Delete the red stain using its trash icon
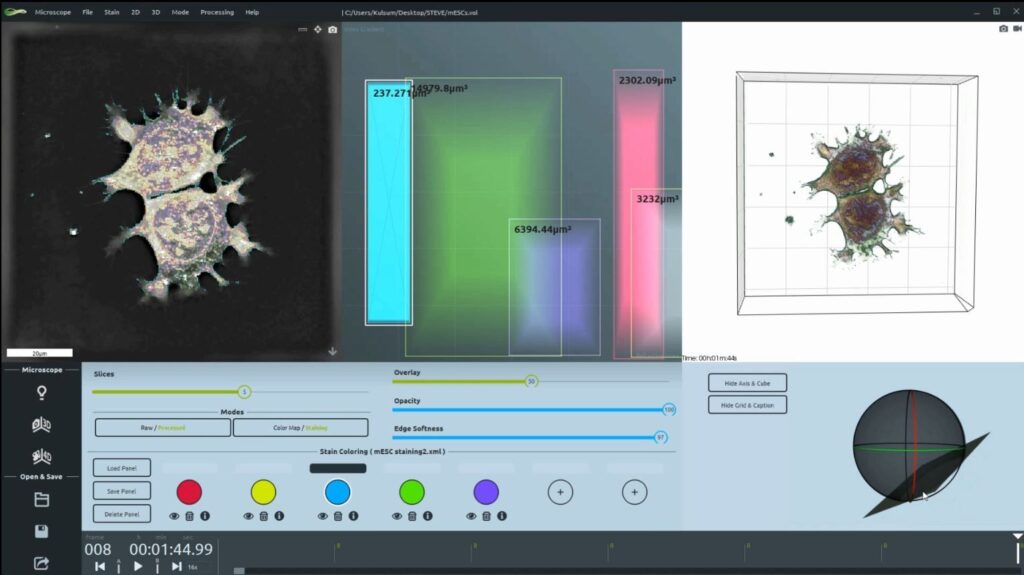 (189, 516)
